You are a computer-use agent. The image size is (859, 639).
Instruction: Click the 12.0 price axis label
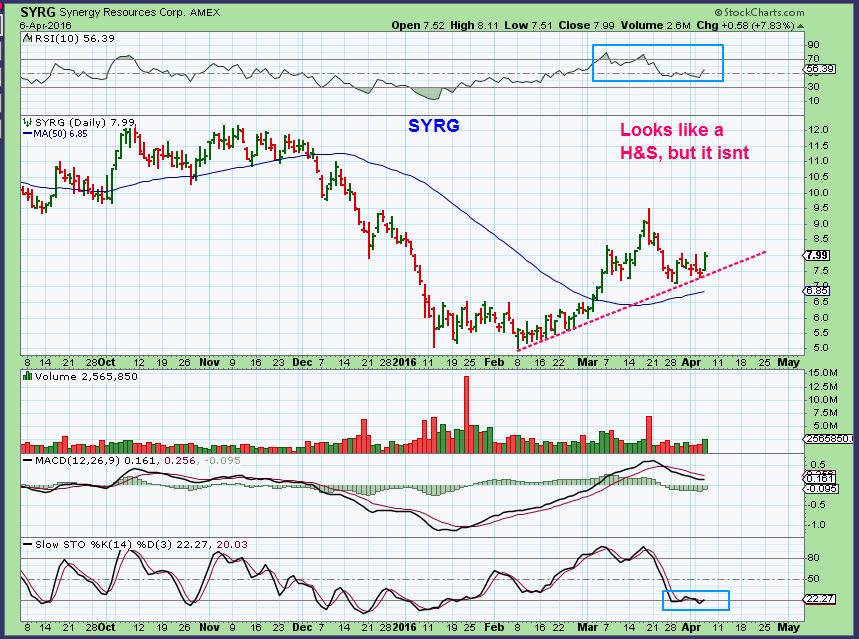[x=818, y=130]
